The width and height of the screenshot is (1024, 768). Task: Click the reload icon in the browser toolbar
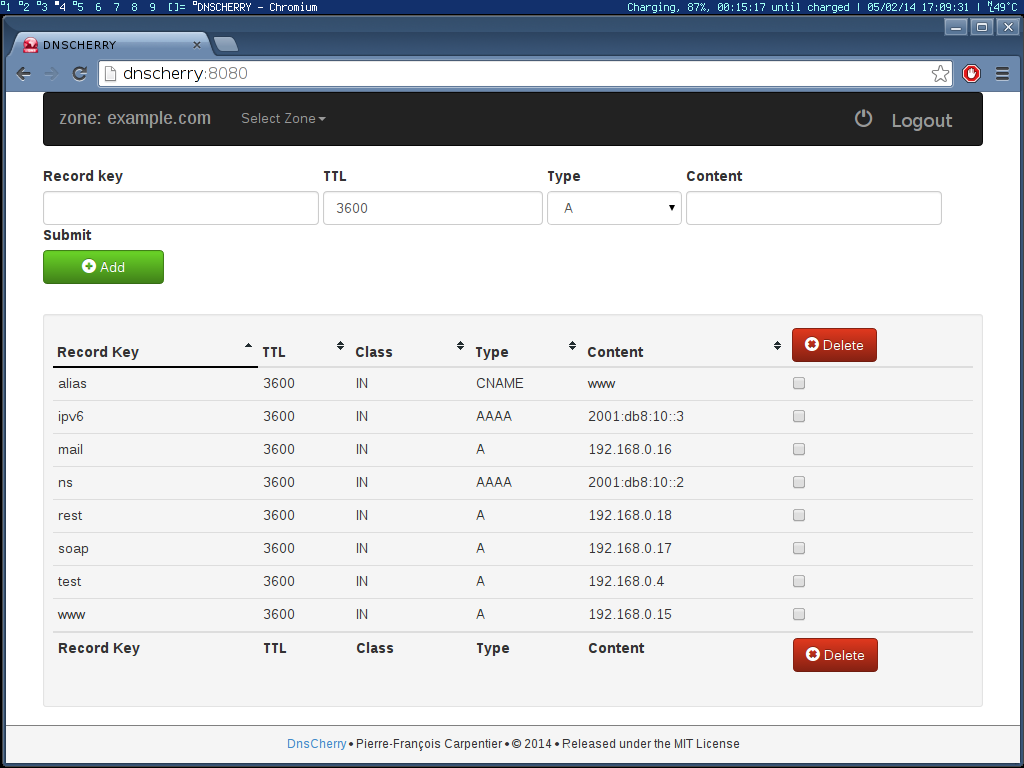pyautogui.click(x=79, y=73)
